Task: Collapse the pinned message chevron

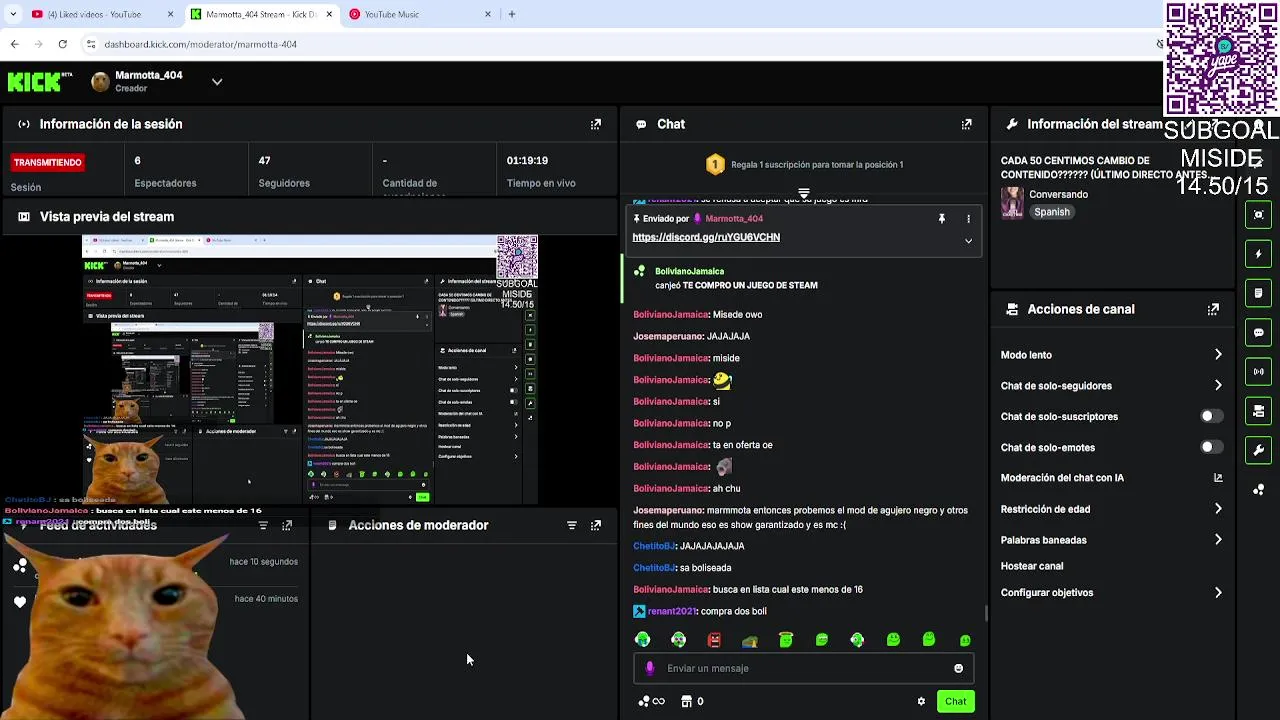Action: coord(968,240)
